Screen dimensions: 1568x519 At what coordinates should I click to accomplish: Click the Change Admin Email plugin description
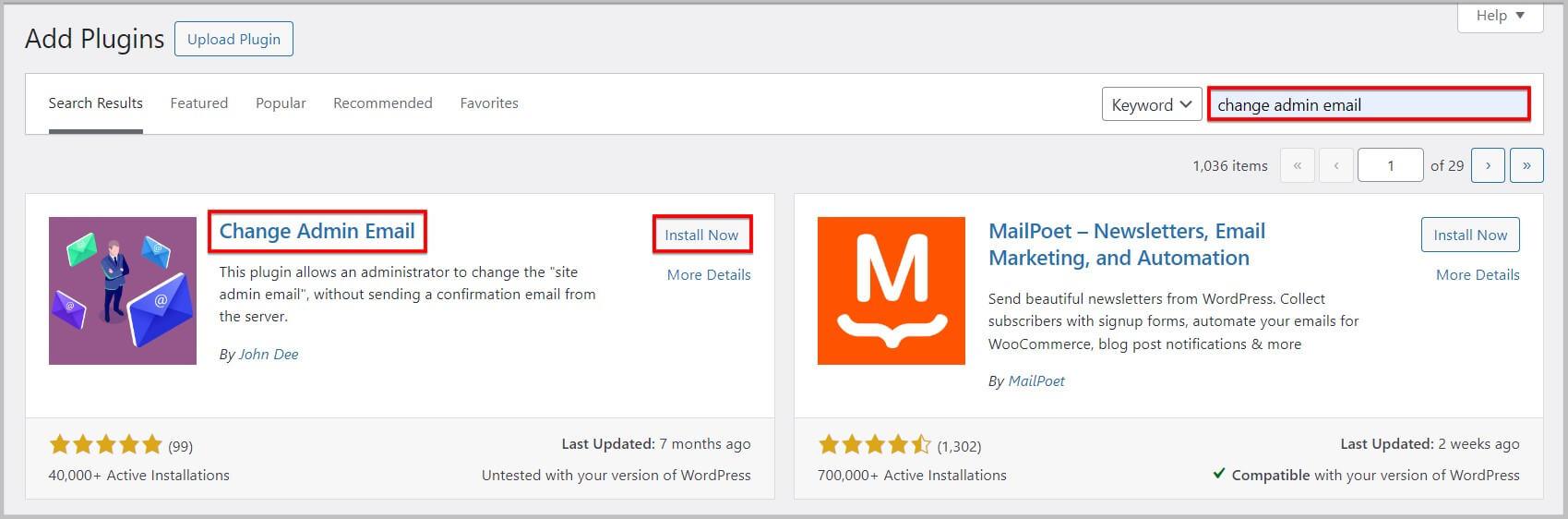(407, 295)
